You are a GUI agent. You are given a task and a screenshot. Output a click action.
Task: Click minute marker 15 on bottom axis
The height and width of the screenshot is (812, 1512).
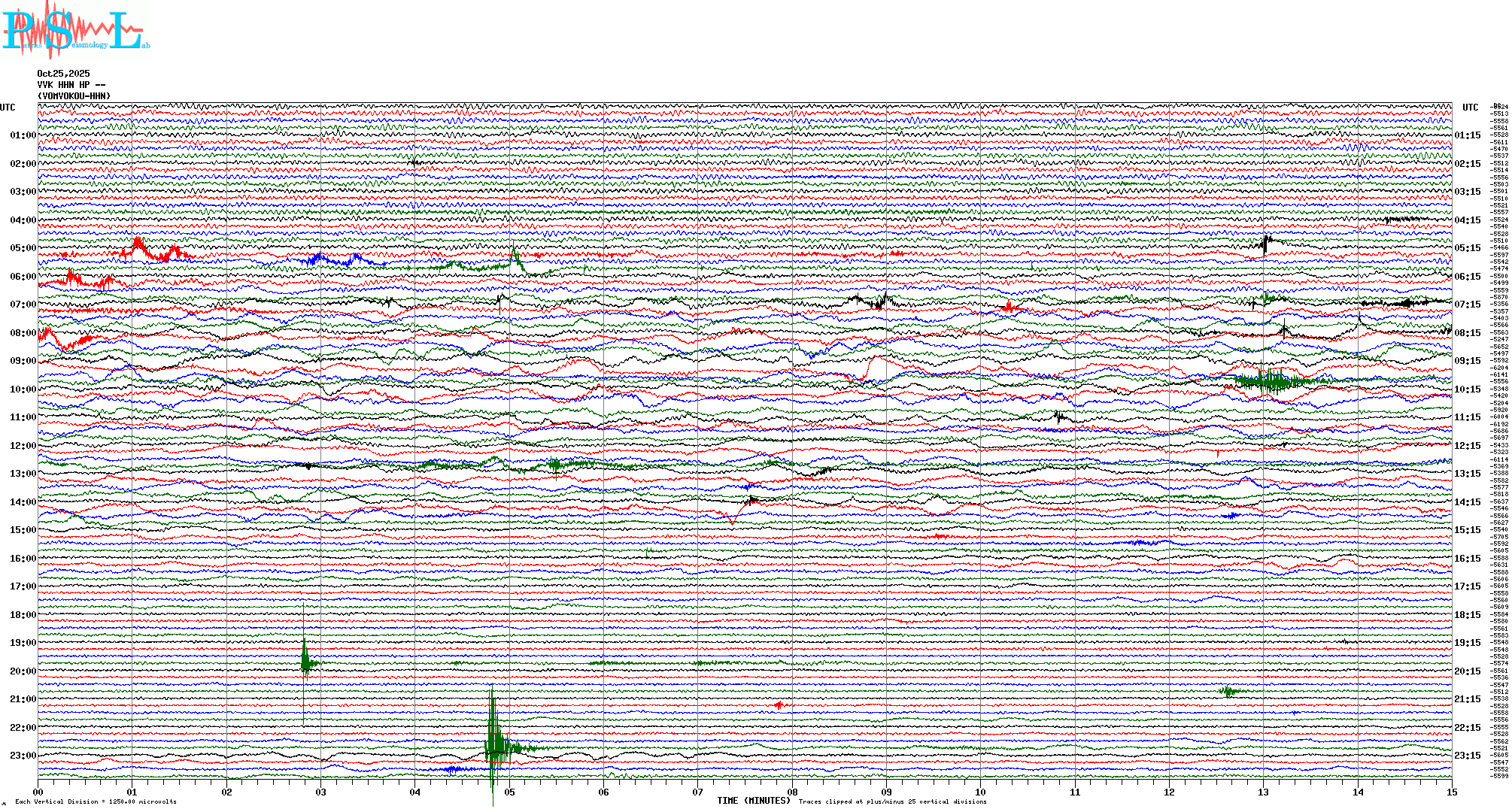click(1451, 792)
